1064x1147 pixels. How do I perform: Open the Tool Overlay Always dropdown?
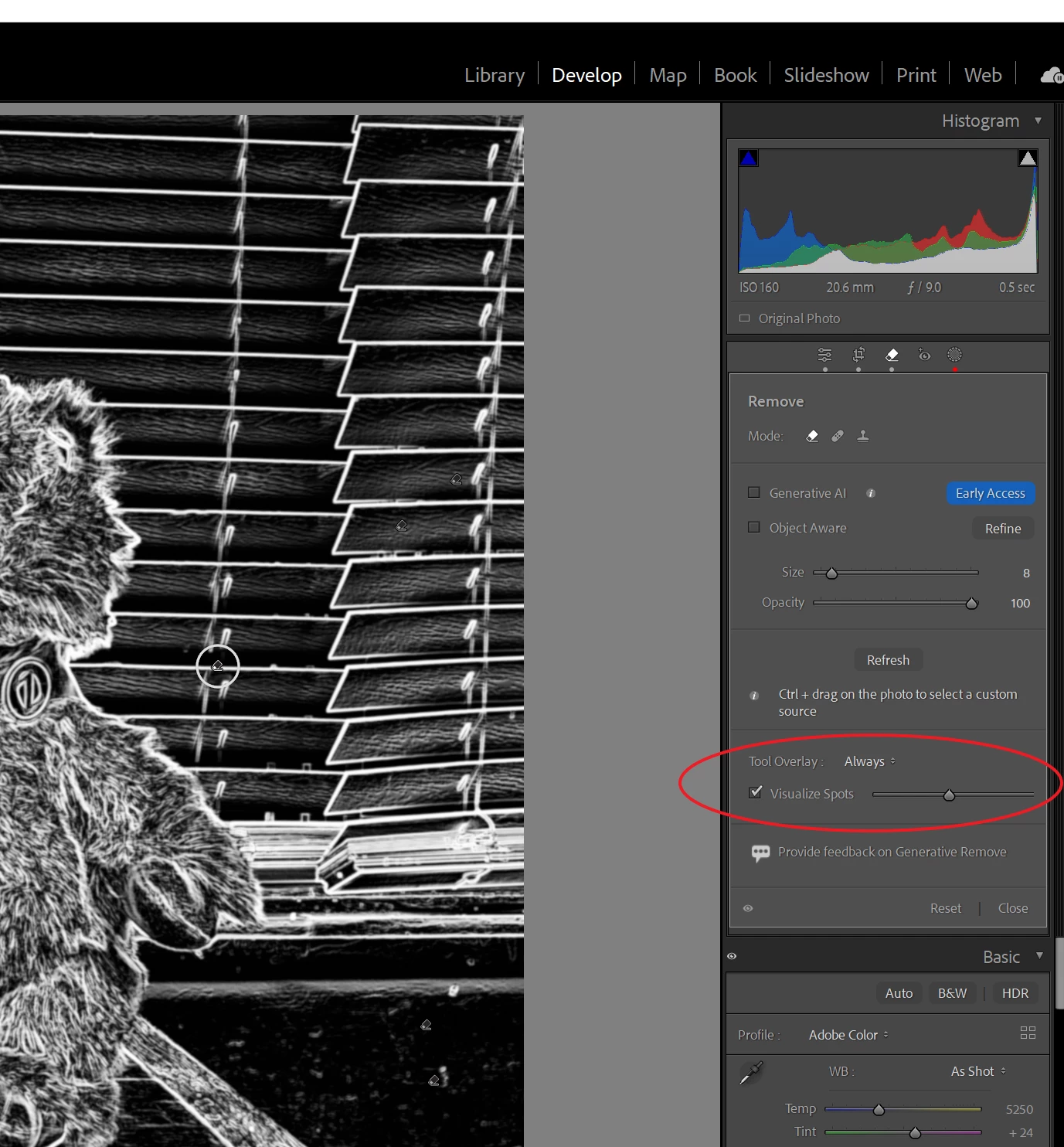pyautogui.click(x=869, y=761)
